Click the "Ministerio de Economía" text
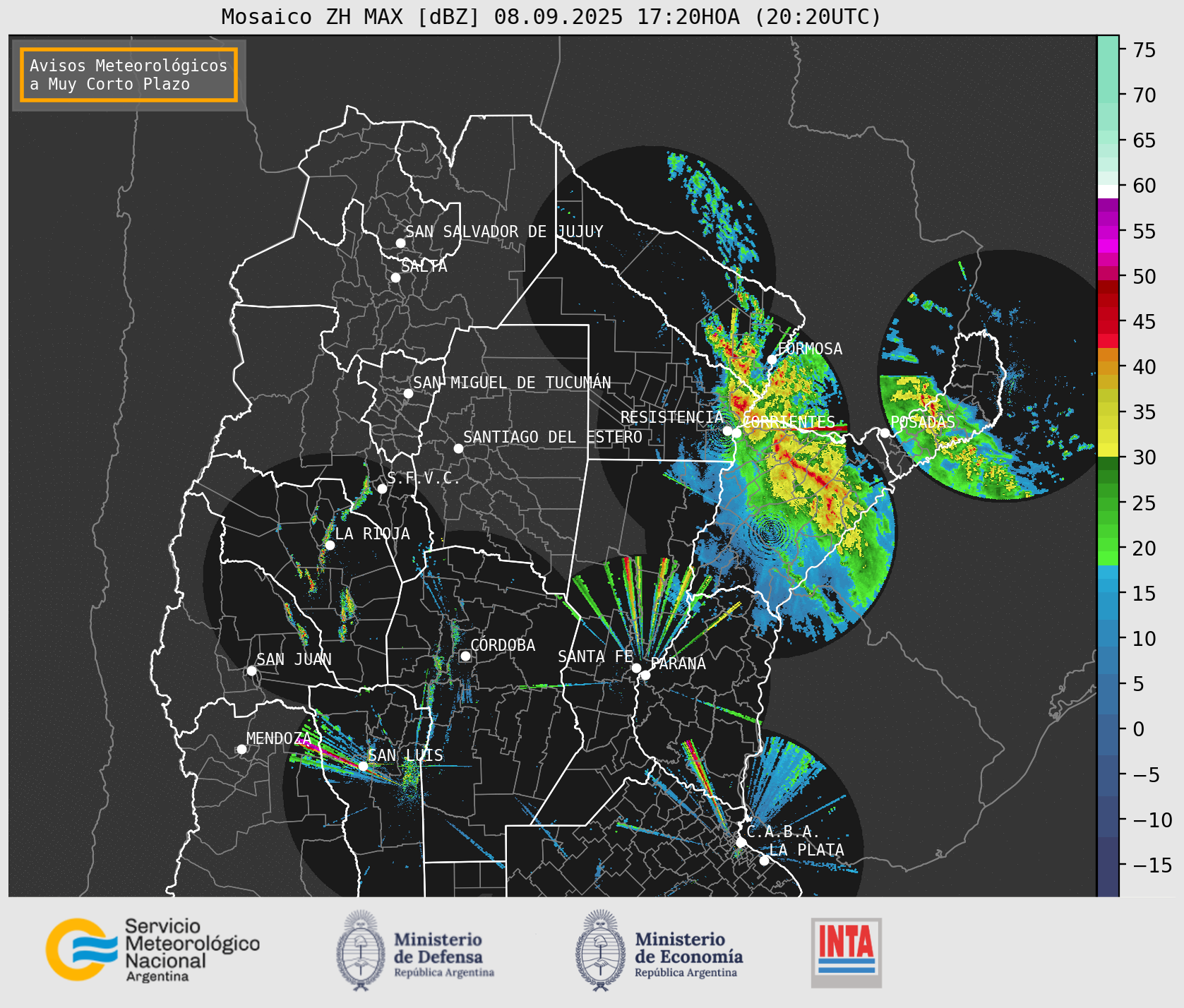This screenshot has width=1184, height=1008. click(689, 948)
